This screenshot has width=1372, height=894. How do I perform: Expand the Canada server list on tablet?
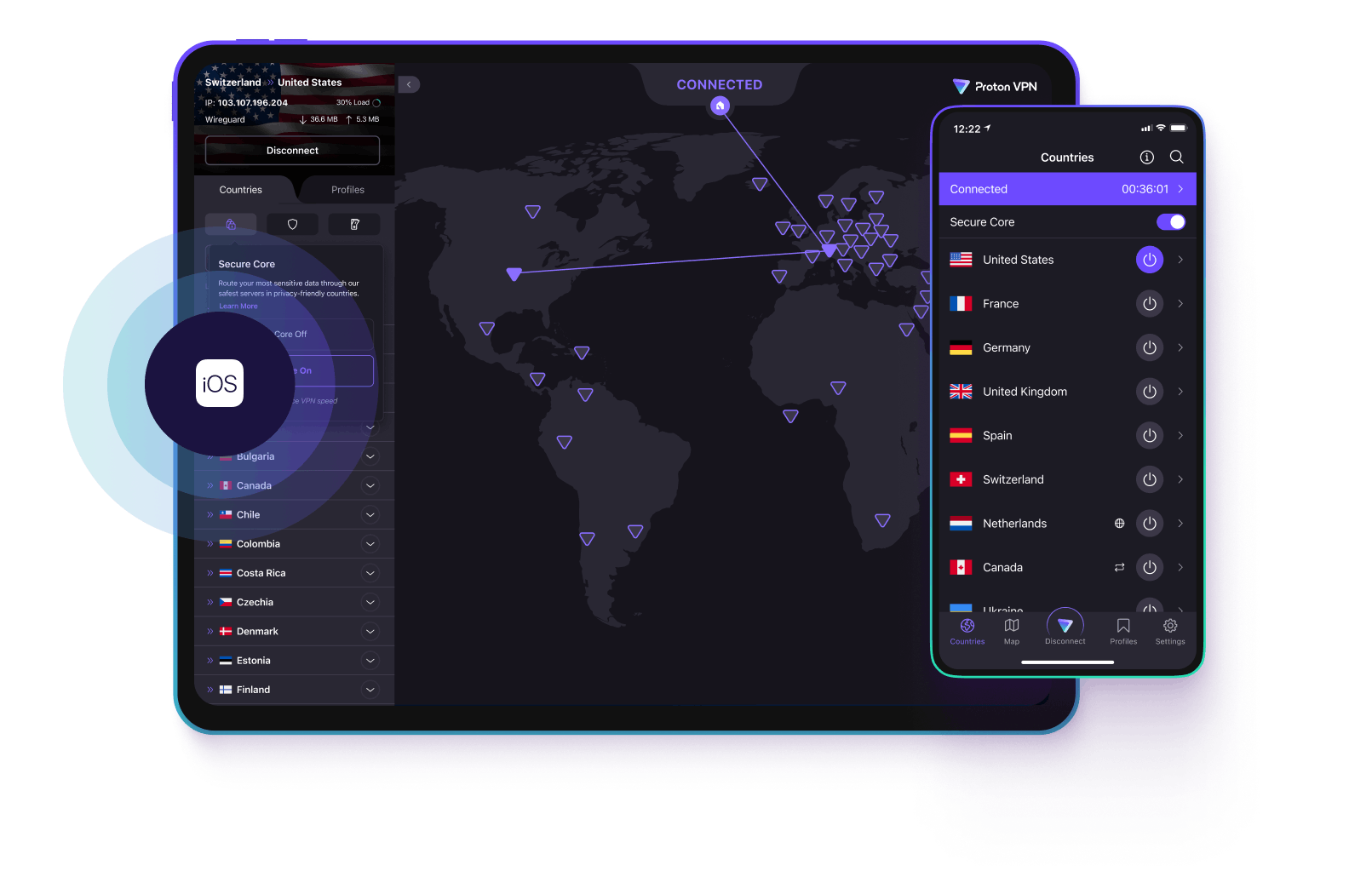point(370,485)
